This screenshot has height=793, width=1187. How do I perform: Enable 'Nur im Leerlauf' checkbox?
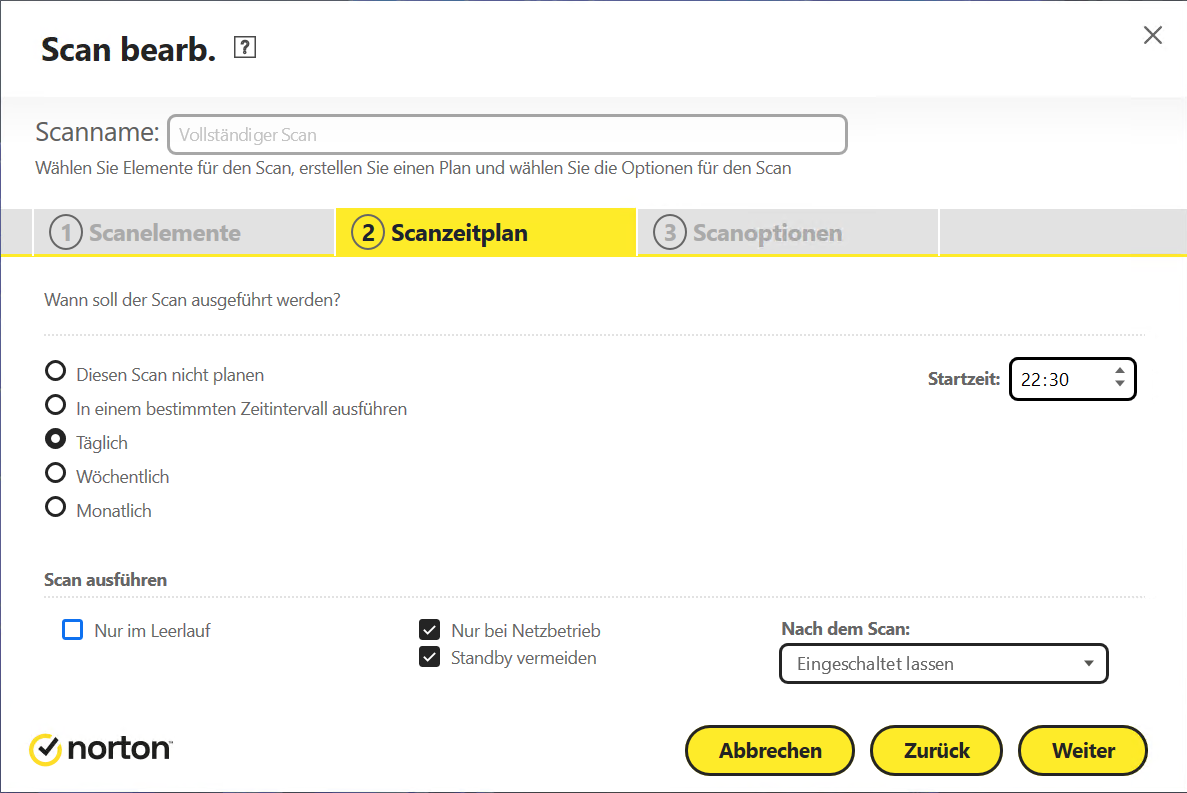[73, 630]
